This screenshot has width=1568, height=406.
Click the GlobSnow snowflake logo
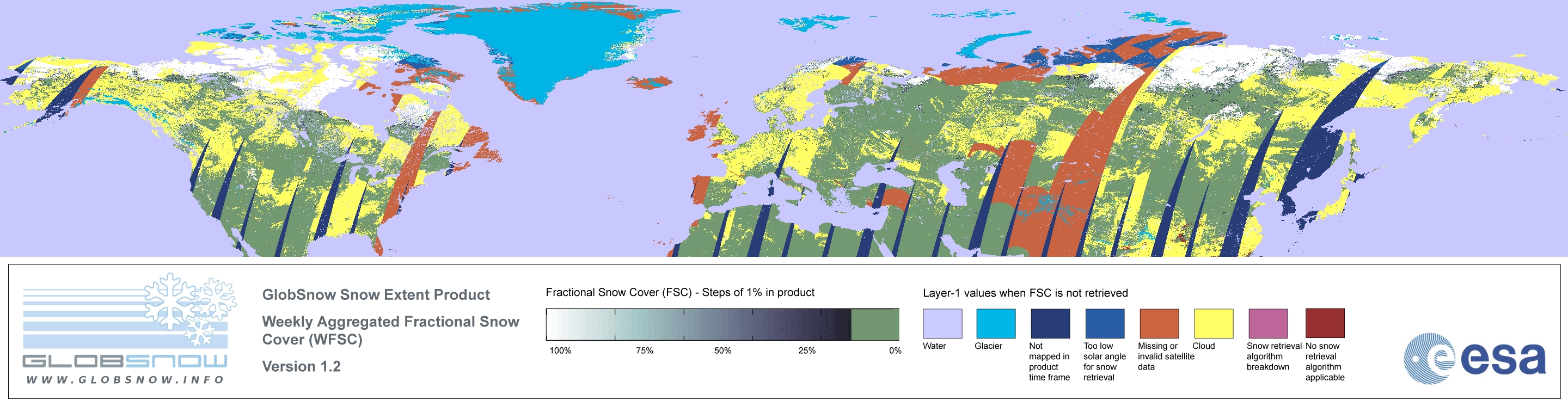point(190,309)
